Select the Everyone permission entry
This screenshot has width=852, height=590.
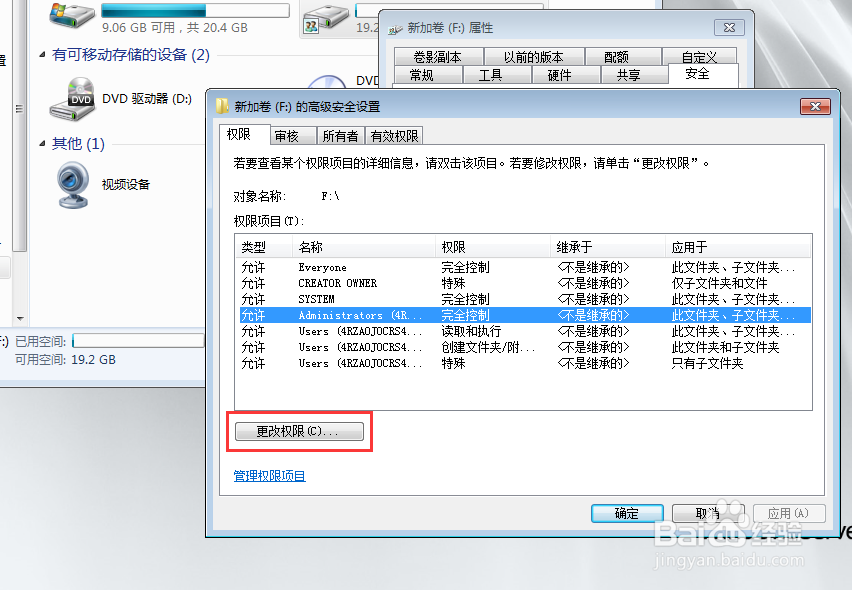pos(525,267)
